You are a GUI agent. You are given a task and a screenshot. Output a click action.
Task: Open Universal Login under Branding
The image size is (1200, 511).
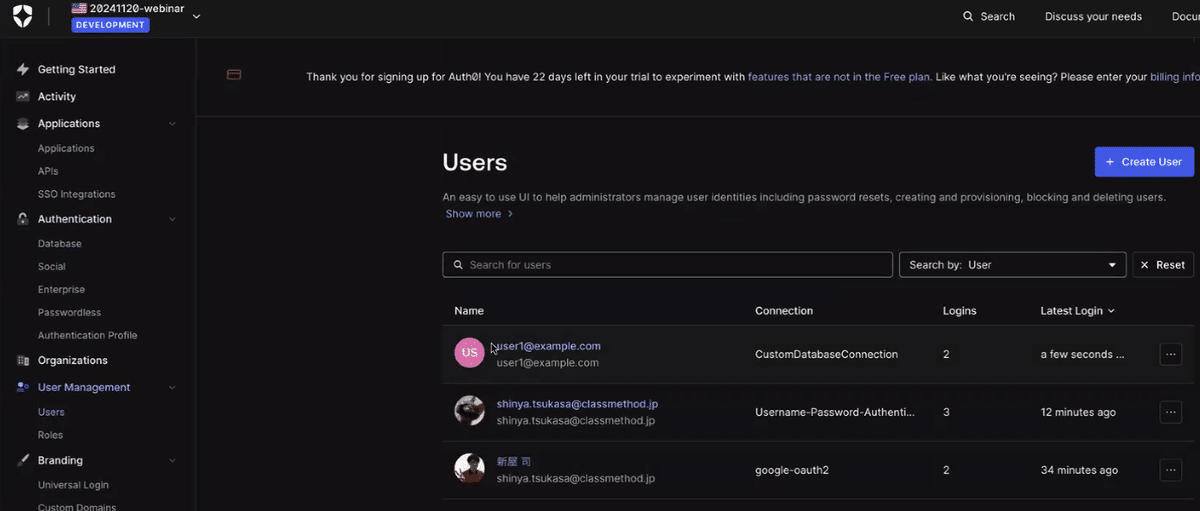click(x=73, y=485)
